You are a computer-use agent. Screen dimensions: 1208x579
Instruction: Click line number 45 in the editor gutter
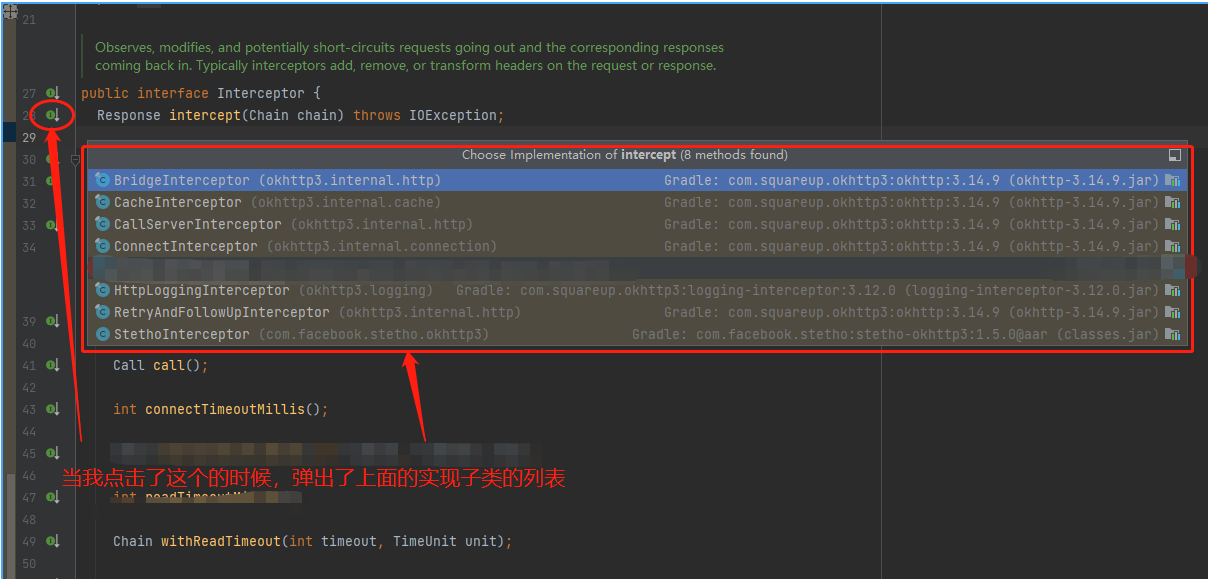(27, 453)
